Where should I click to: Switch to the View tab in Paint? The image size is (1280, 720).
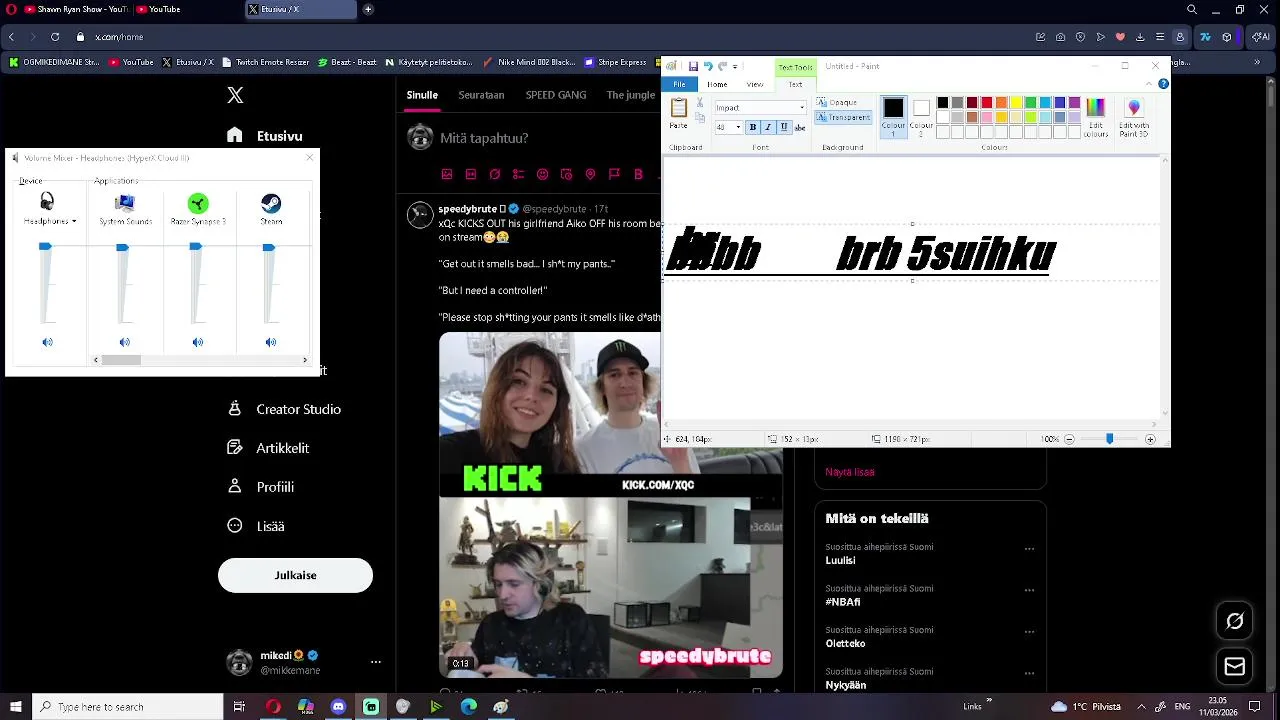click(x=755, y=84)
